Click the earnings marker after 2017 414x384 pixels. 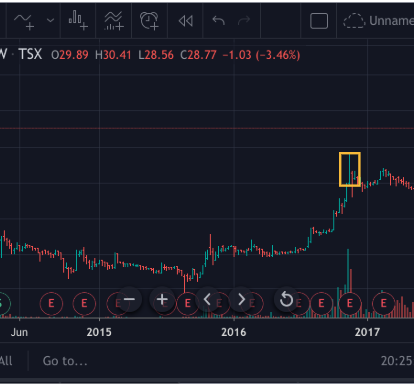[383, 303]
